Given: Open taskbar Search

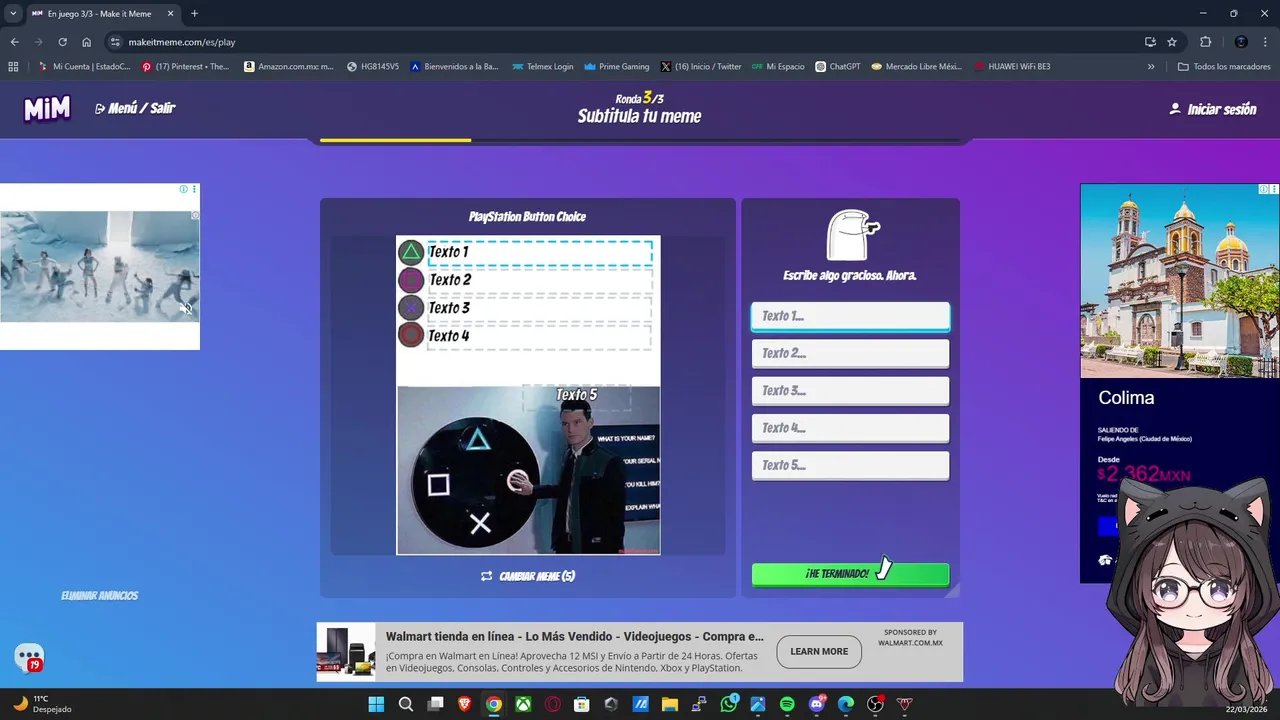Looking at the screenshot, I should click(406, 704).
